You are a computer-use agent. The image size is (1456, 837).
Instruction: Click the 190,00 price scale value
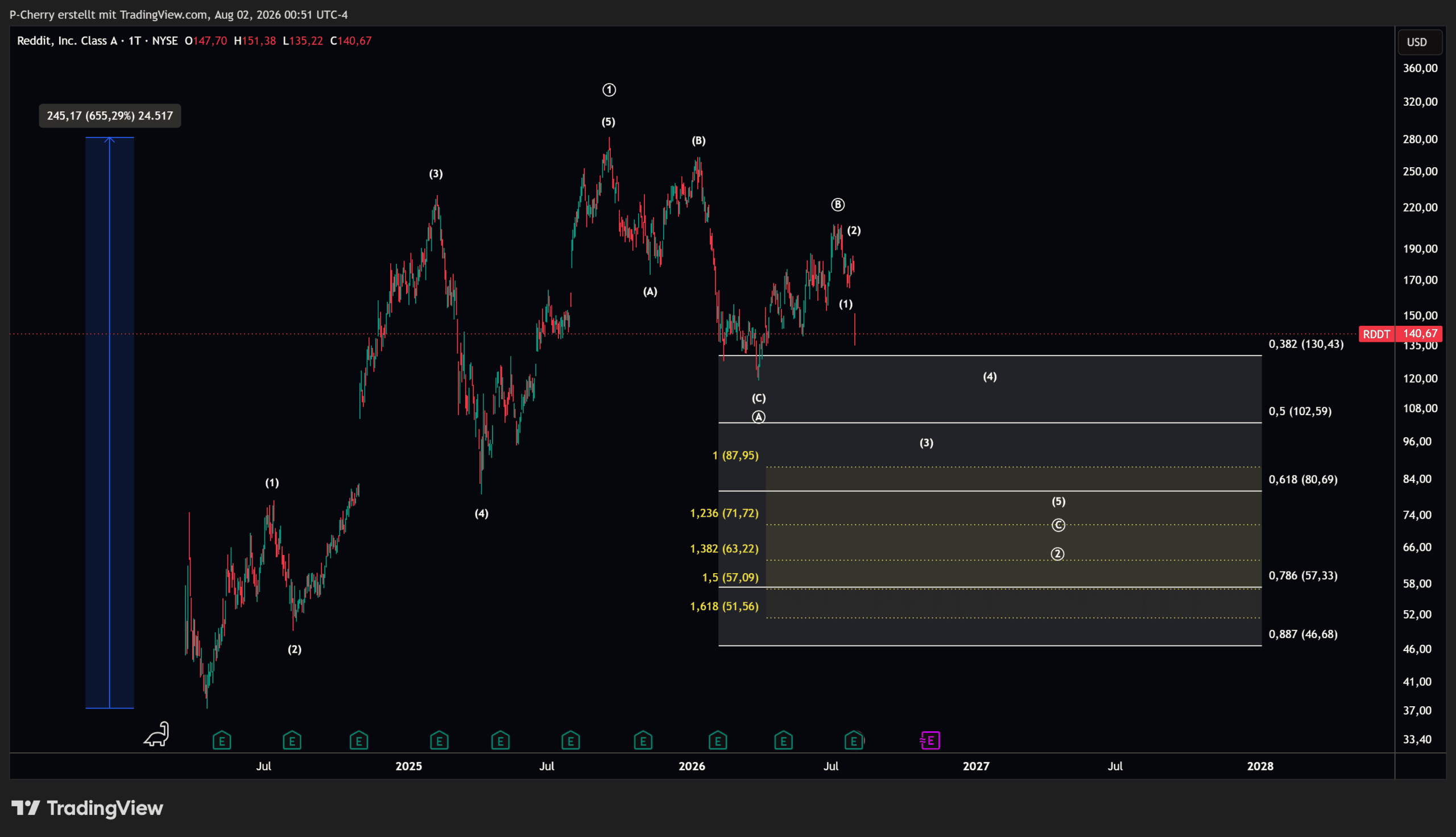tap(1420, 249)
